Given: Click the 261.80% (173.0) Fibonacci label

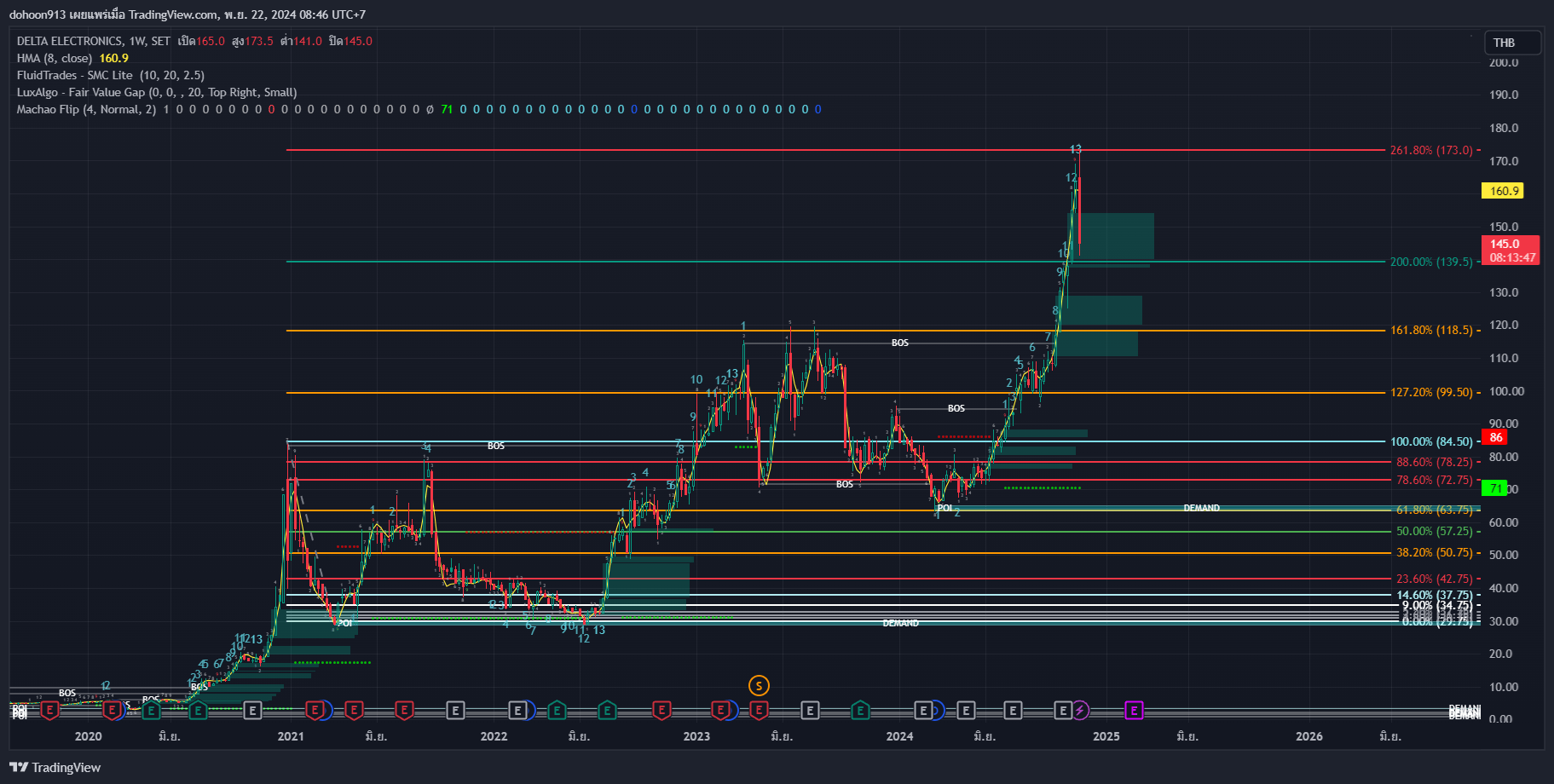Looking at the screenshot, I should 1431,150.
